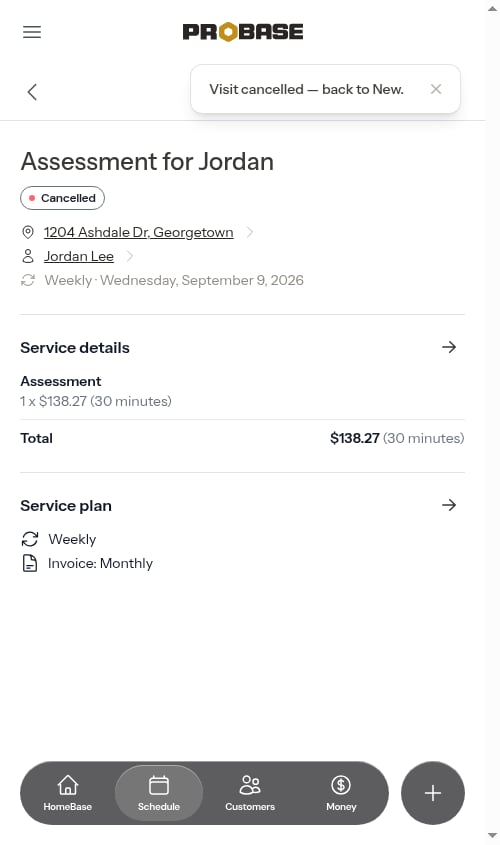Click the person icon beside Jordan Lee
Viewport: 500px width, 845px height.
(27, 256)
